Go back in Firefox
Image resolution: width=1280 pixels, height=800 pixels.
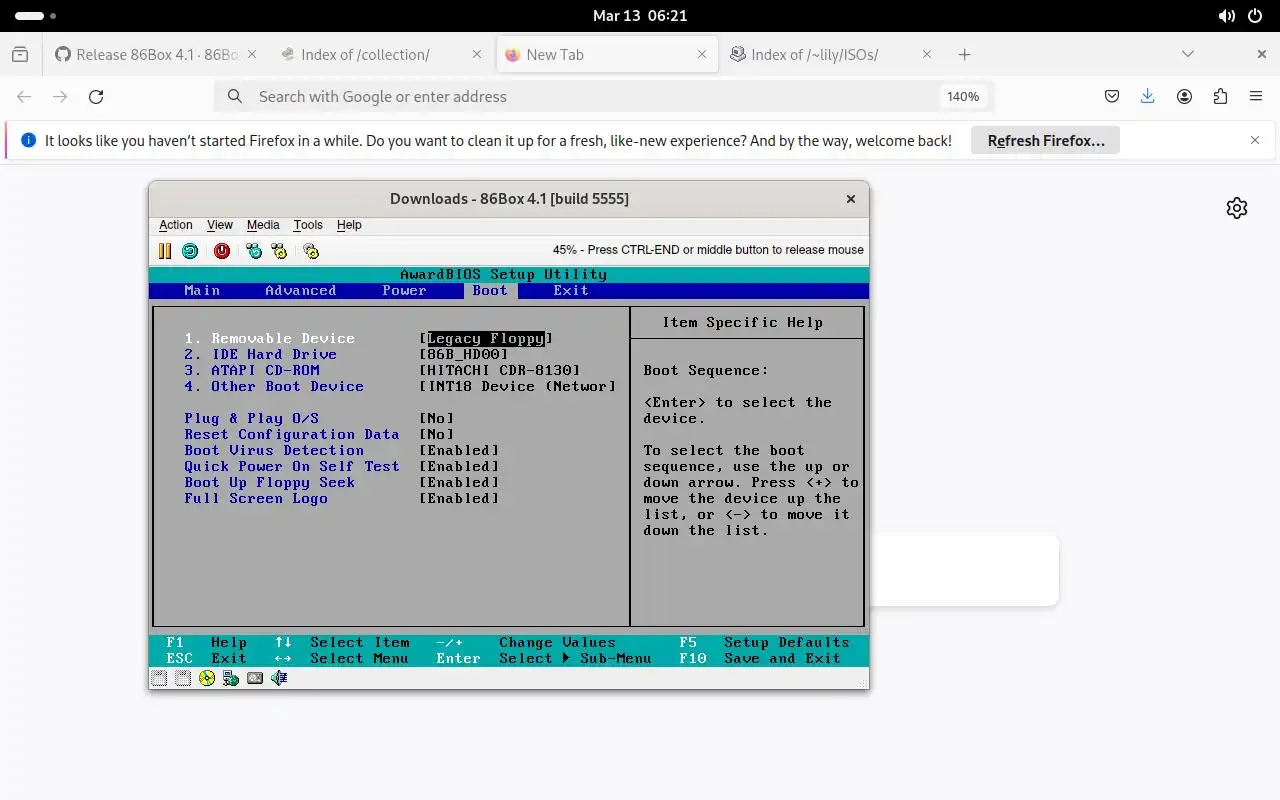pyautogui.click(x=24, y=97)
